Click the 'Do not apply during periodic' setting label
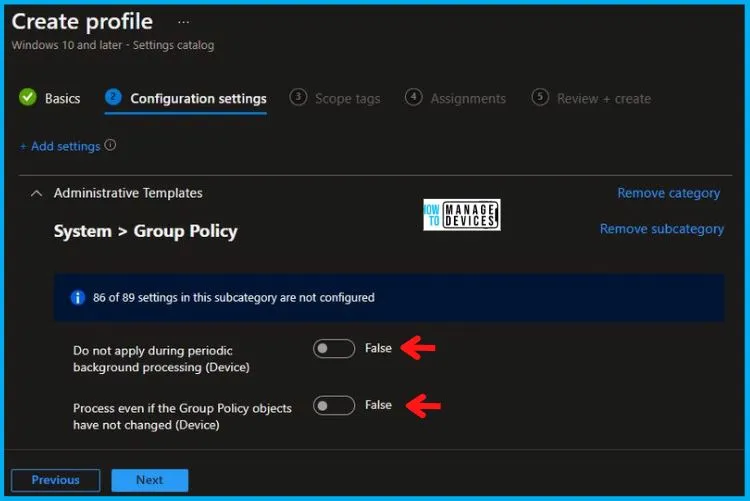The image size is (750, 501). pos(161,359)
